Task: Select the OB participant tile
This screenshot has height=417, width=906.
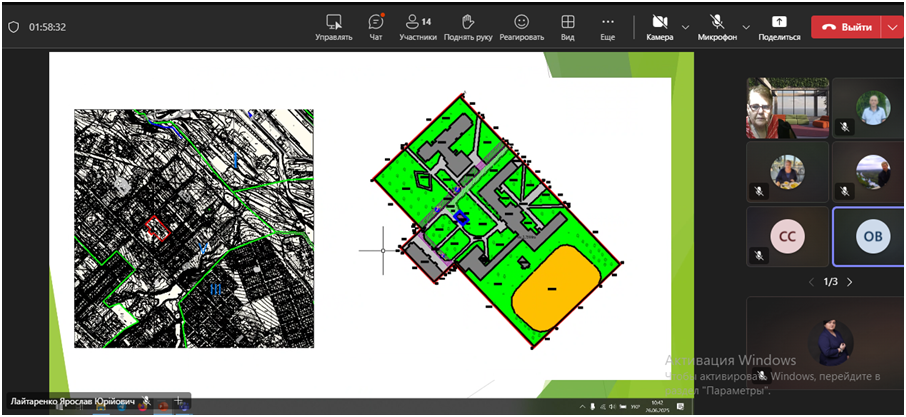Action: tap(869, 236)
